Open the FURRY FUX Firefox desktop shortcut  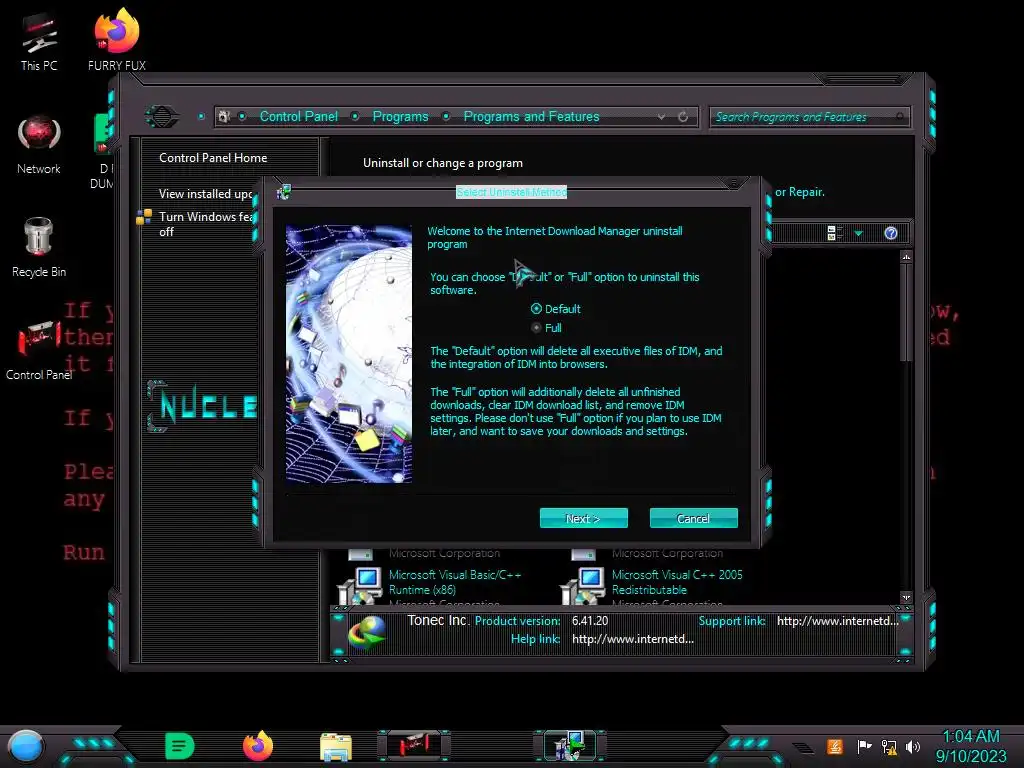pyautogui.click(x=117, y=39)
